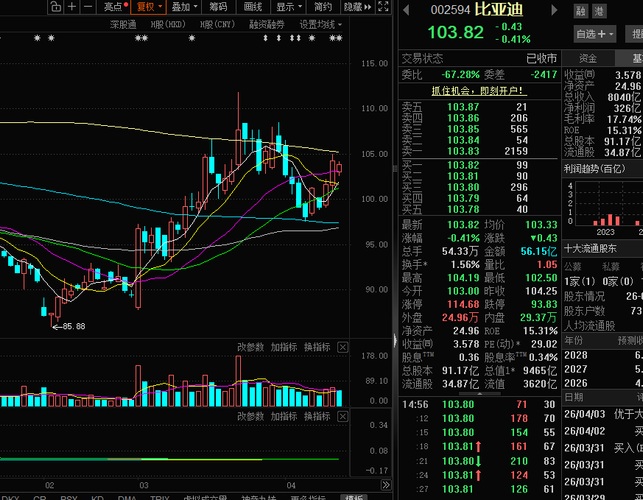
Task: Click the 利润趋势(百亿) chart header
Action: (595, 169)
